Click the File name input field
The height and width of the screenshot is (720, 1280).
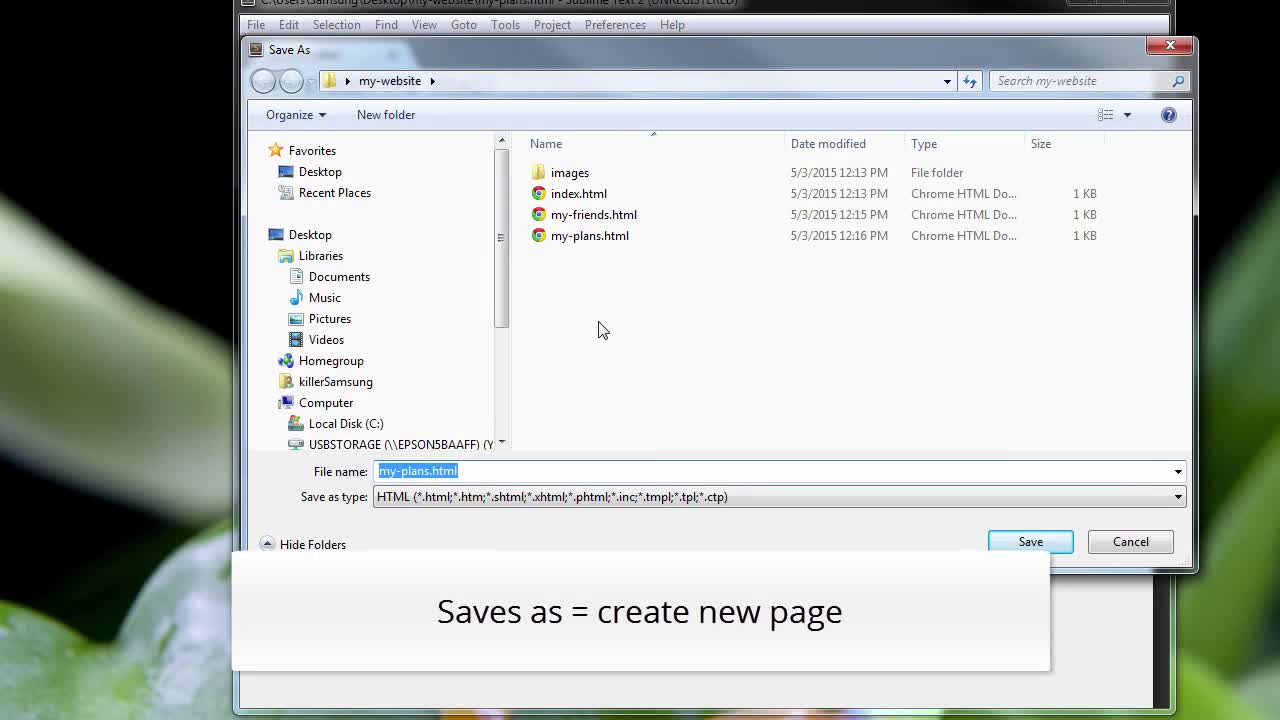point(771,471)
